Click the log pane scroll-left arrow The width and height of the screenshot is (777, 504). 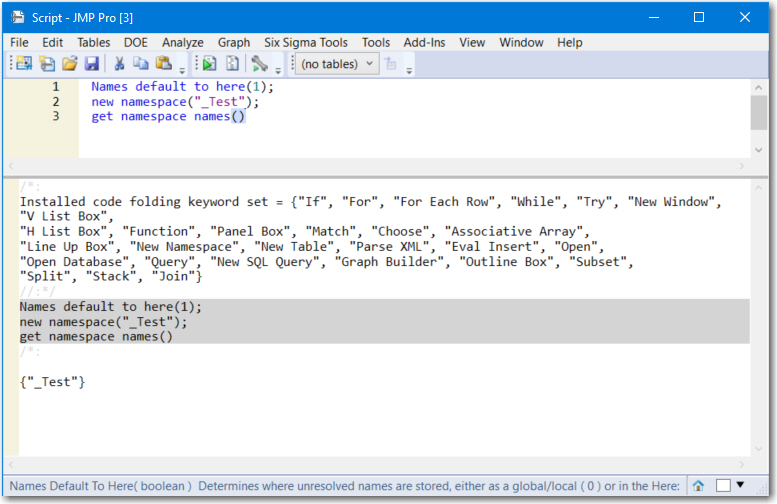(11, 464)
